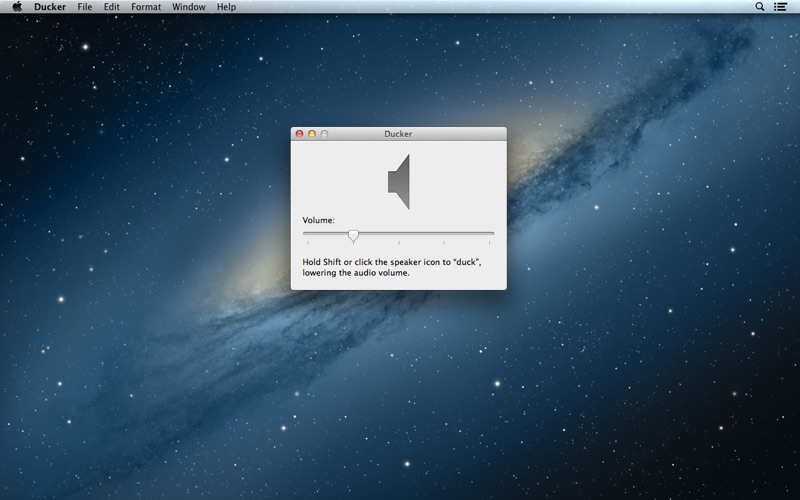Click the "Hold Shift or click" instruction text

392,267
